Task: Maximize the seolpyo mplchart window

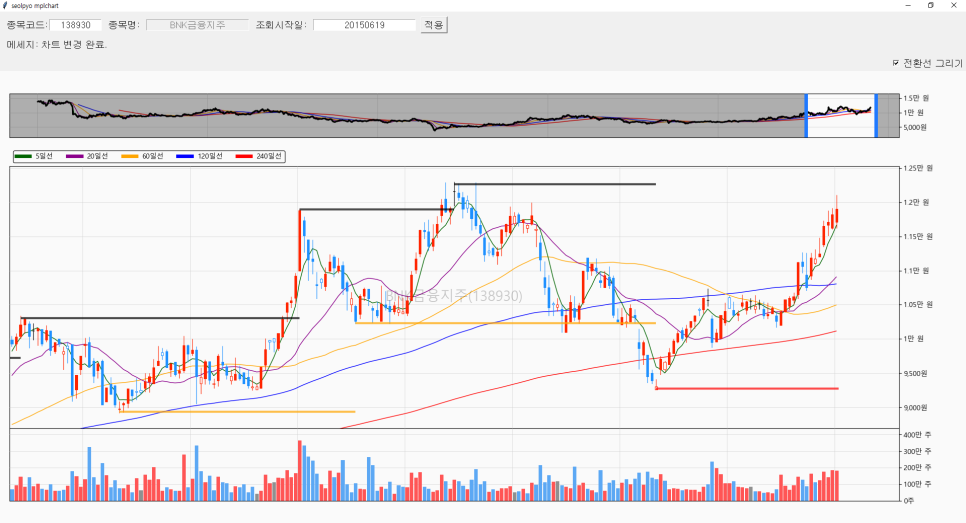Action: coord(931,6)
